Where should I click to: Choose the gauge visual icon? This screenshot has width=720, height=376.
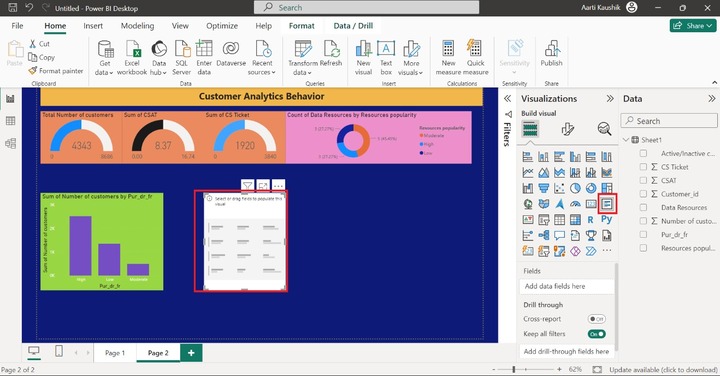pyautogui.click(x=575, y=204)
